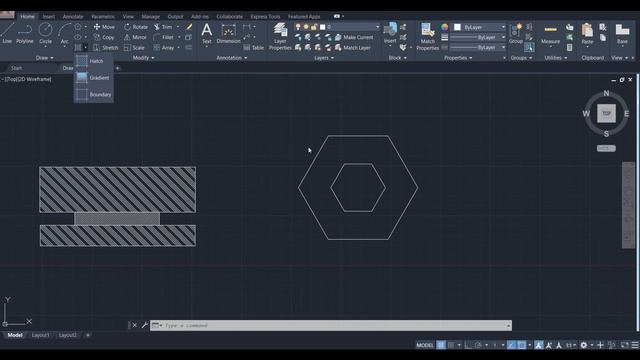Open the Express Tools tab
The height and width of the screenshot is (360, 640).
click(x=265, y=16)
